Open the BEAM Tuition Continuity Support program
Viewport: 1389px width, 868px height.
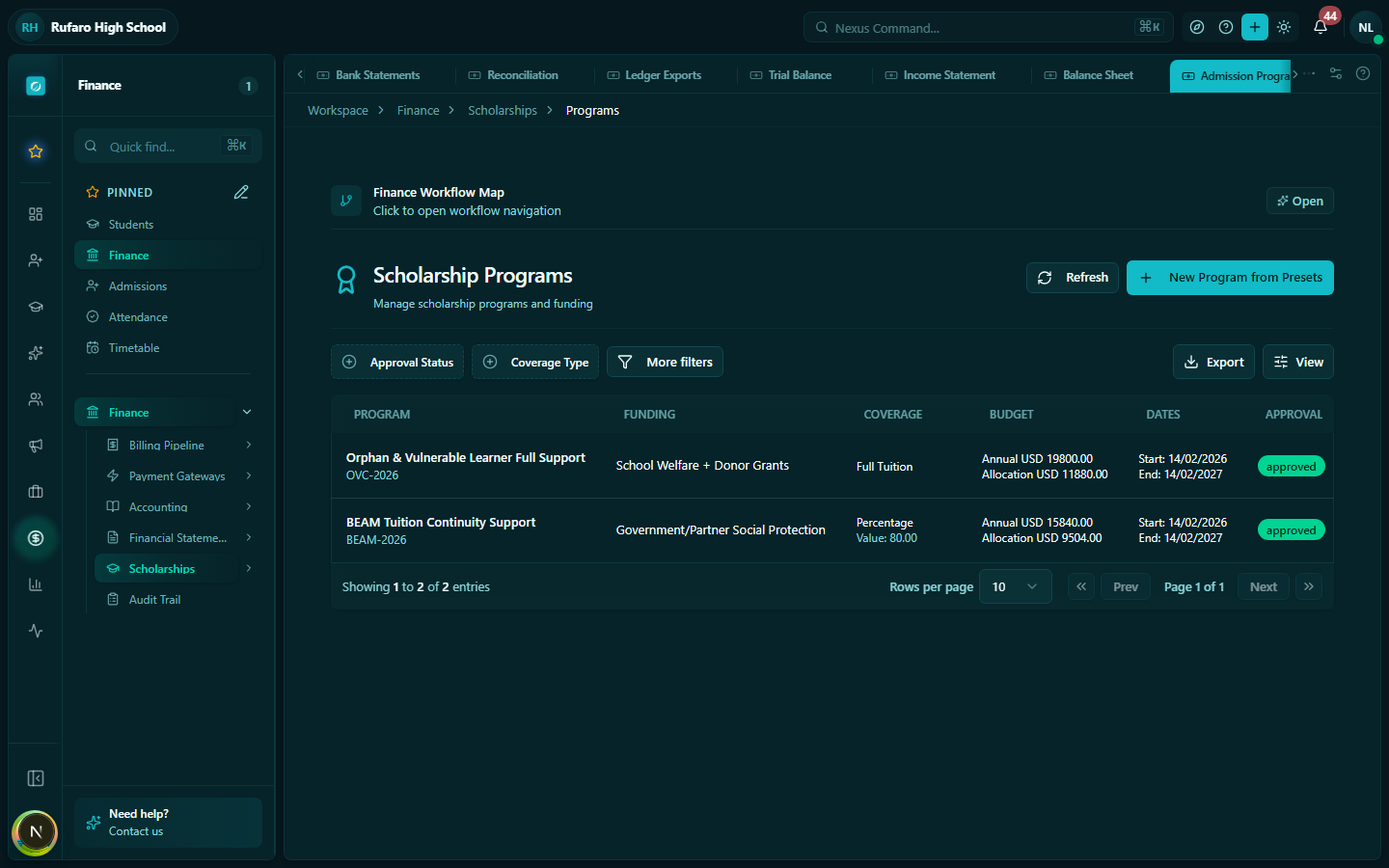click(x=441, y=522)
